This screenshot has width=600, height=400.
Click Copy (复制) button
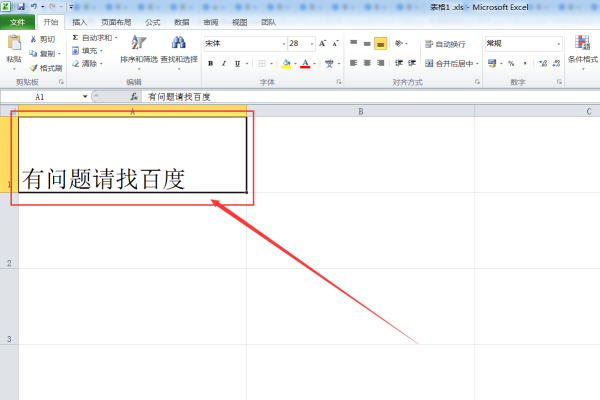[x=44, y=54]
